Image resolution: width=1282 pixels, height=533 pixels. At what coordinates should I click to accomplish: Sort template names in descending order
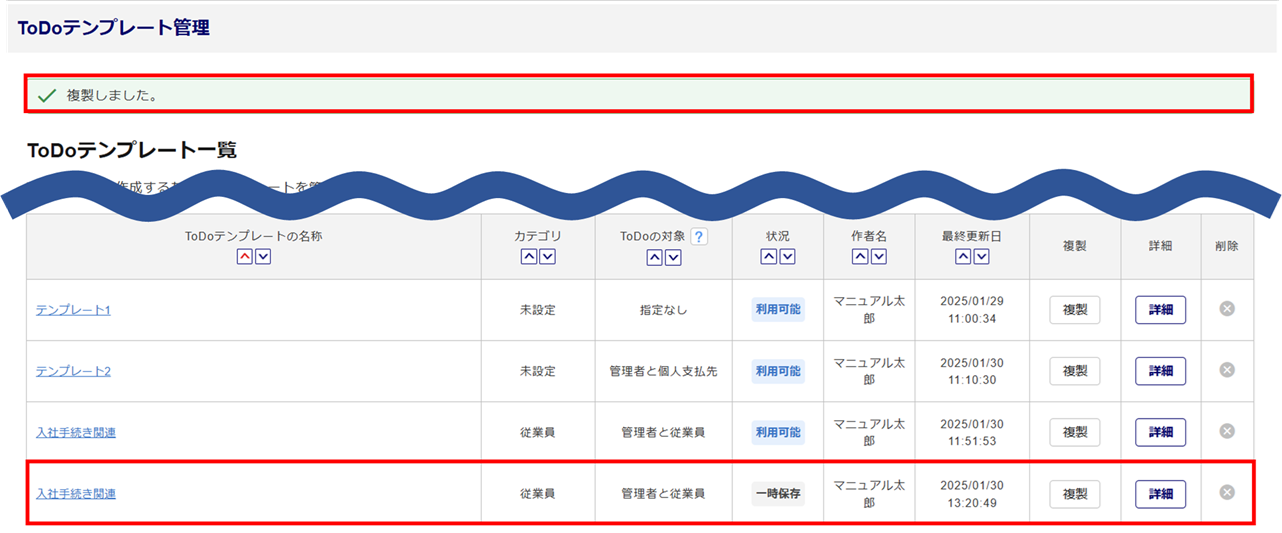tap(263, 257)
